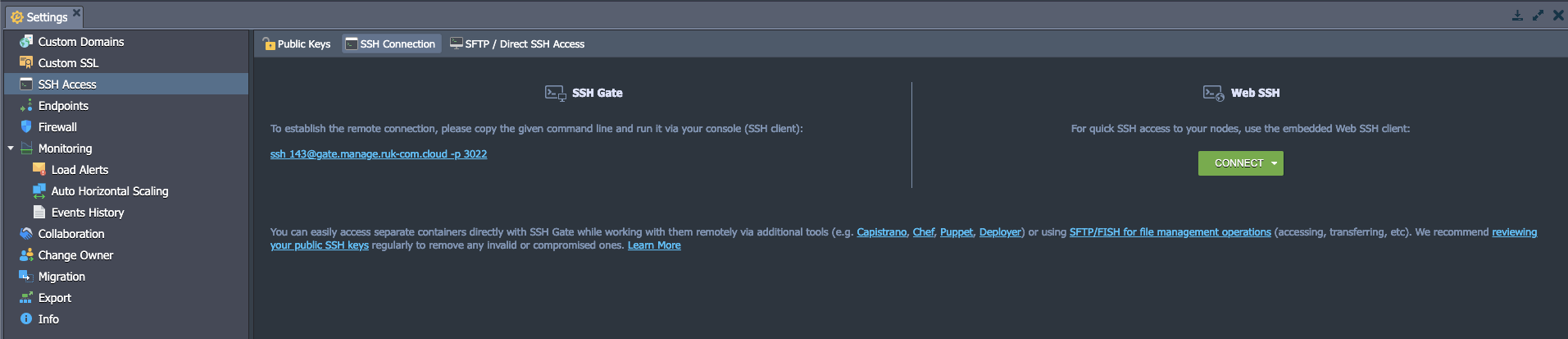Open Firewall shield icon in sidebar
The height and width of the screenshot is (339, 1568).
point(26,126)
